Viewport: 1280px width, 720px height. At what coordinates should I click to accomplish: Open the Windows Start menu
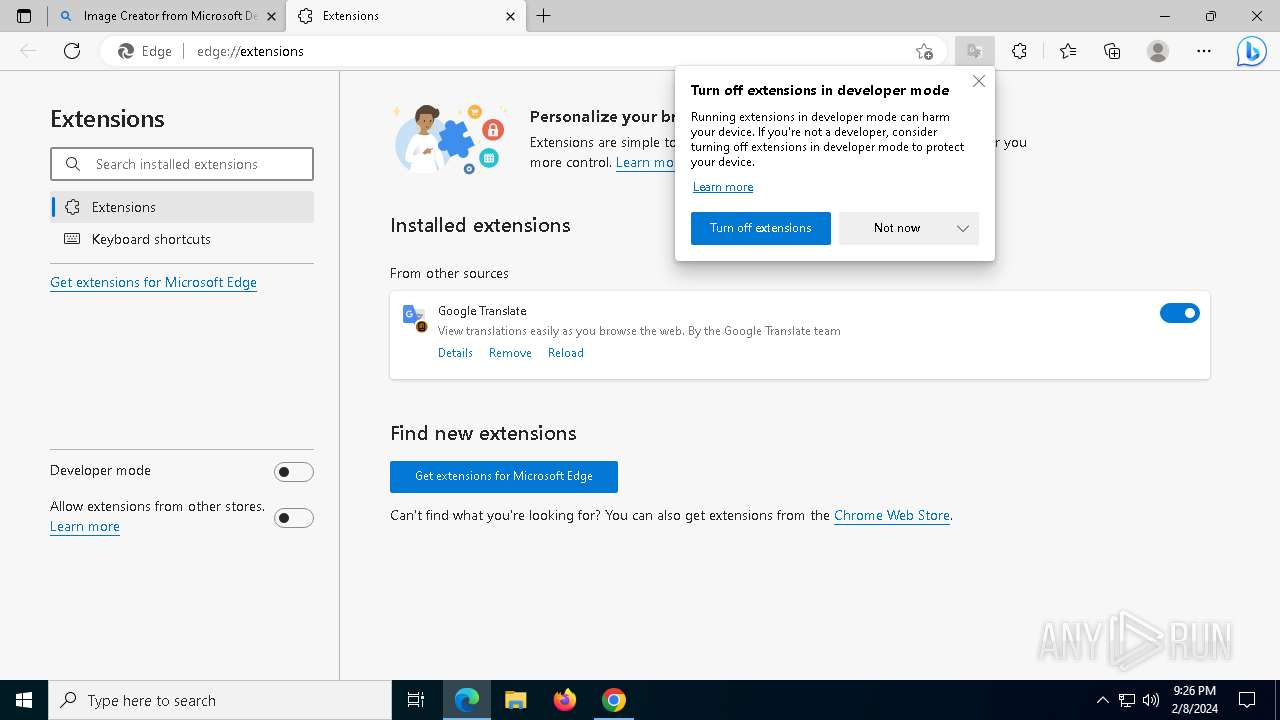[x=24, y=700]
